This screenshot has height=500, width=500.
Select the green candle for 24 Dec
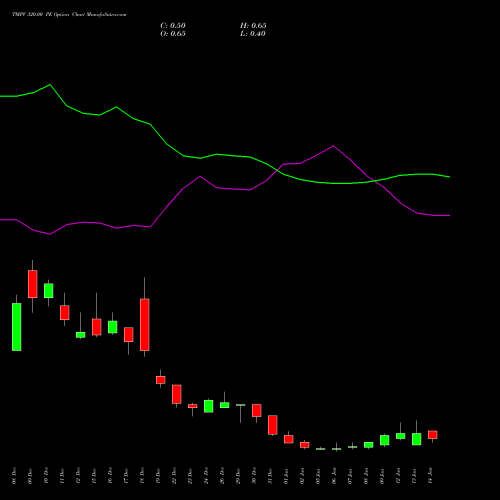click(x=209, y=406)
